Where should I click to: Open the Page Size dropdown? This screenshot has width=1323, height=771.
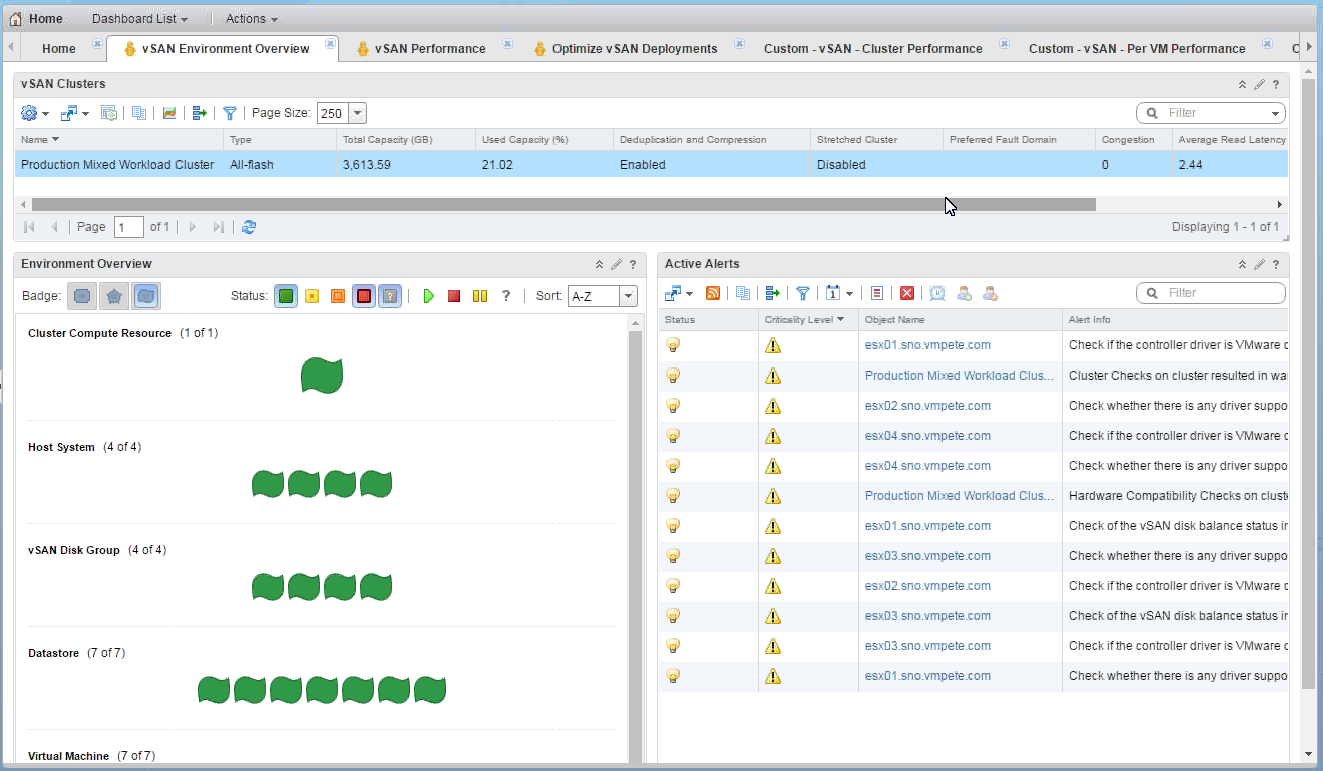pos(358,113)
